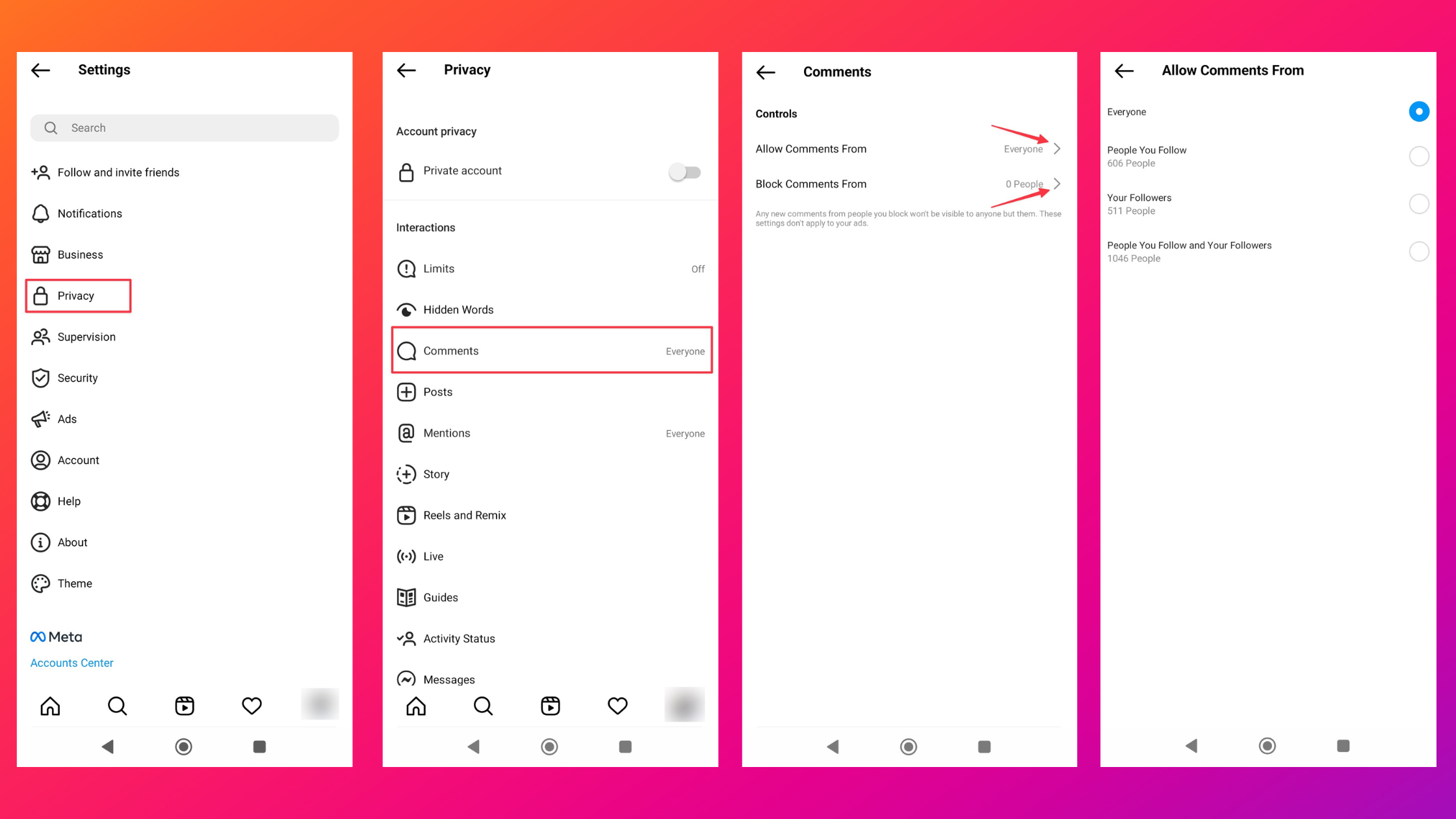Image resolution: width=1456 pixels, height=819 pixels.
Task: Click the Settings search input field
Action: (x=184, y=127)
